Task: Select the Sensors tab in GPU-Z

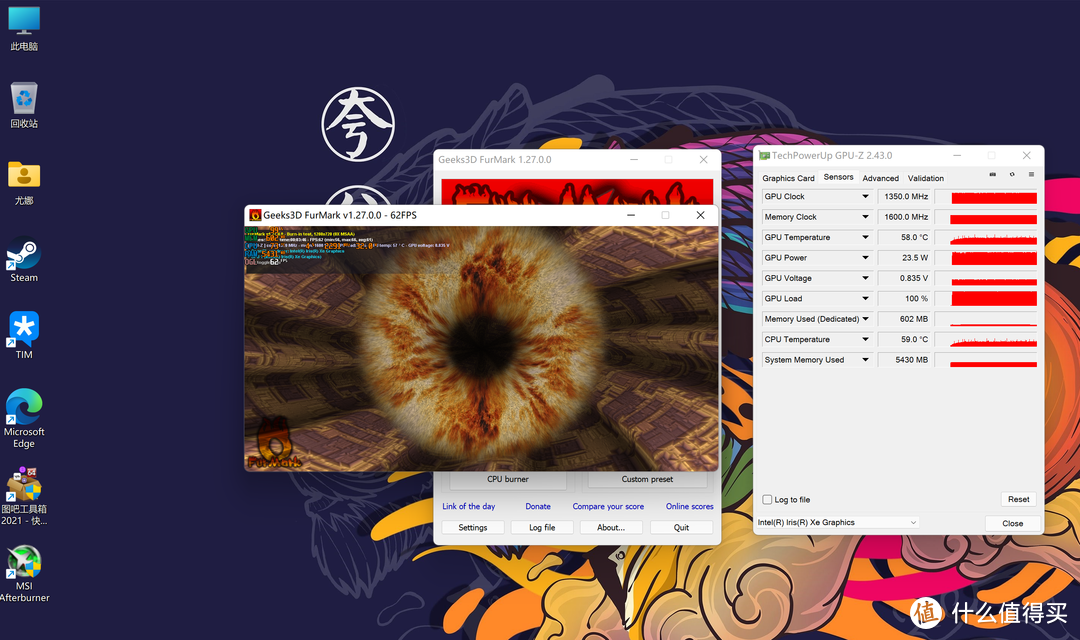Action: tap(838, 177)
